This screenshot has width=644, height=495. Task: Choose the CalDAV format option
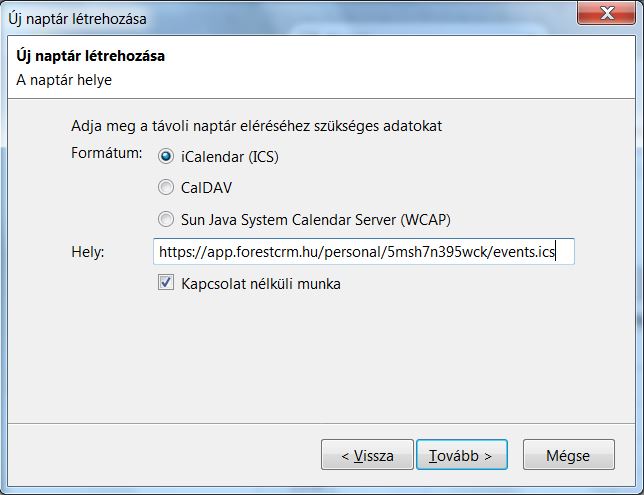click(x=166, y=187)
